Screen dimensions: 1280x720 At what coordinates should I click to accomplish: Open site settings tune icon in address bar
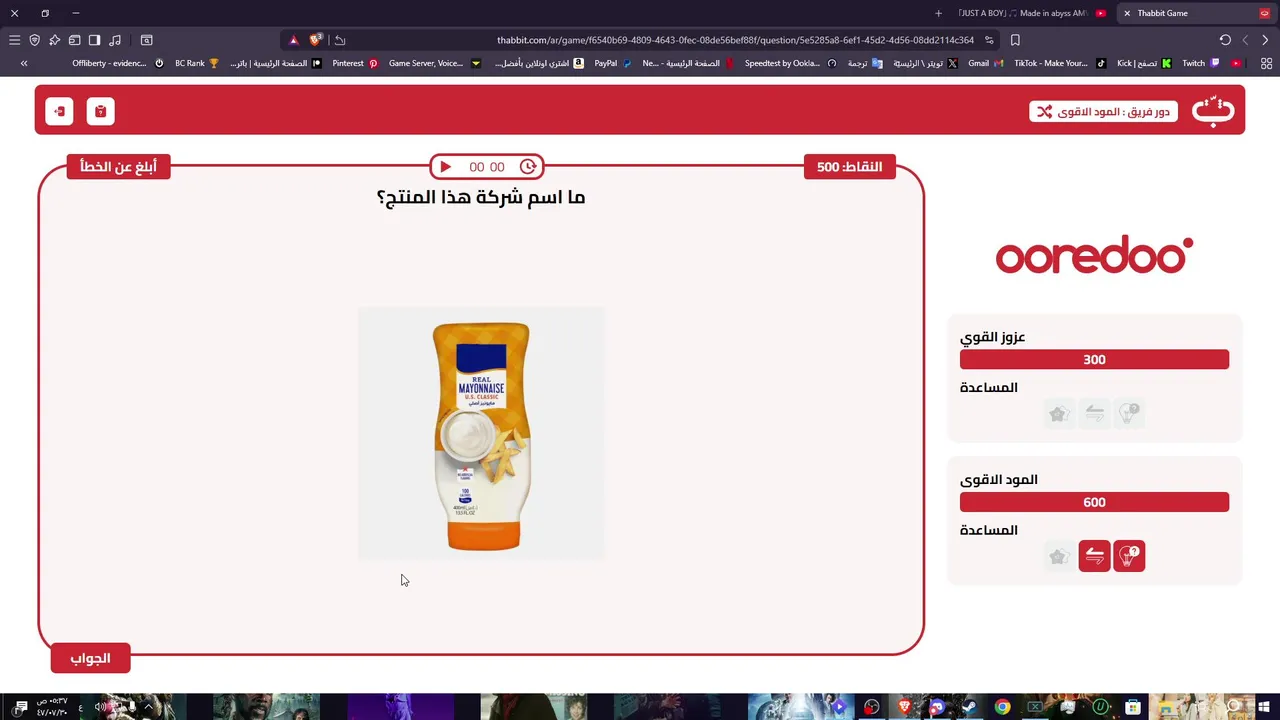[x=989, y=40]
